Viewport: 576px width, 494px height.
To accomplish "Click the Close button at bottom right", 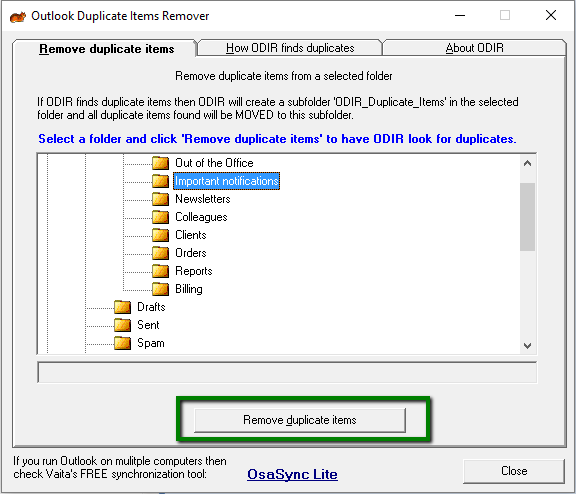I will pos(514,471).
